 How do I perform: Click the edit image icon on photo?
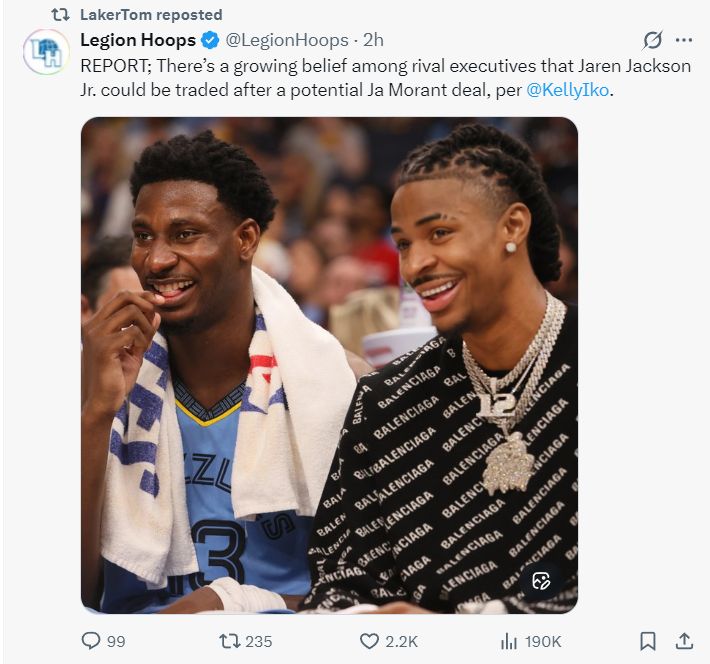(x=542, y=581)
